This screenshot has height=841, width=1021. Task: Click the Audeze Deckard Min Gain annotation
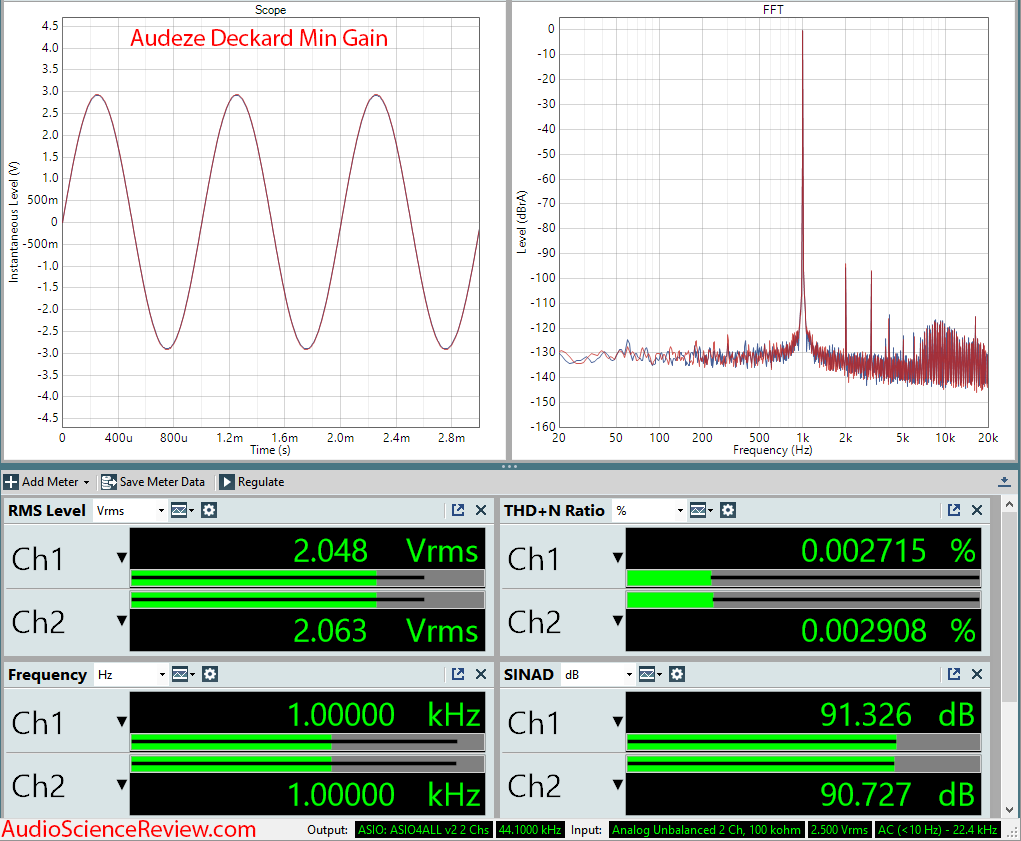tap(259, 38)
